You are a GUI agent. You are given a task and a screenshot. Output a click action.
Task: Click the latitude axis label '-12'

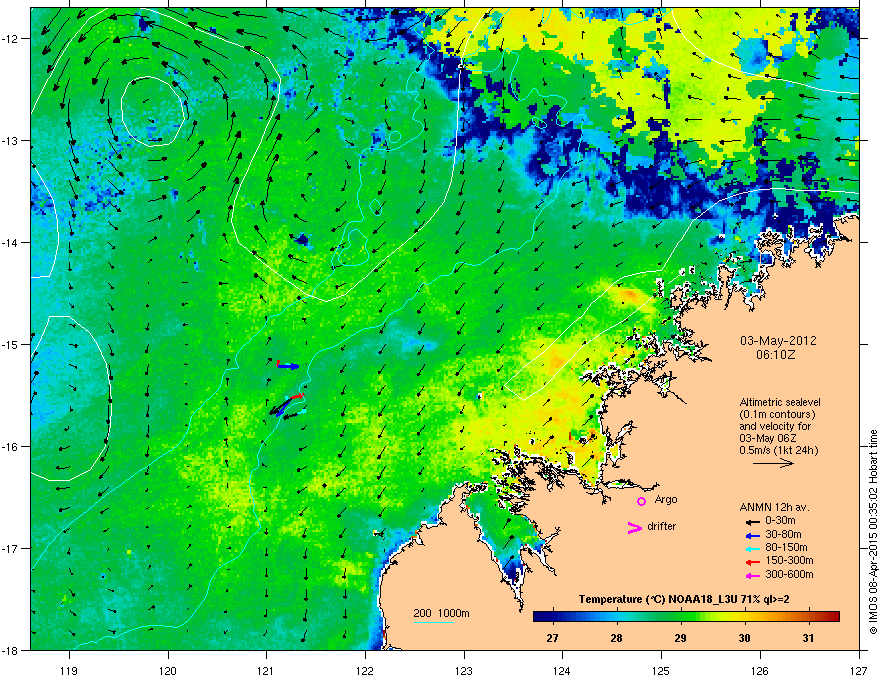pyautogui.click(x=11, y=39)
